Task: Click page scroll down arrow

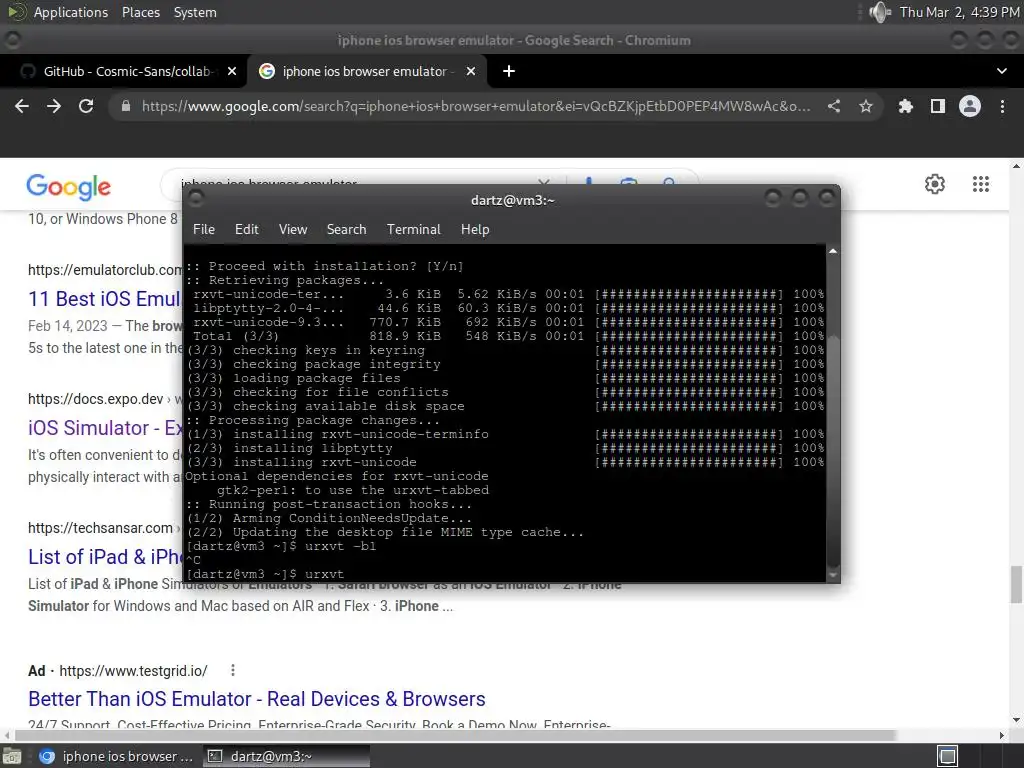Action: pos(1016,720)
